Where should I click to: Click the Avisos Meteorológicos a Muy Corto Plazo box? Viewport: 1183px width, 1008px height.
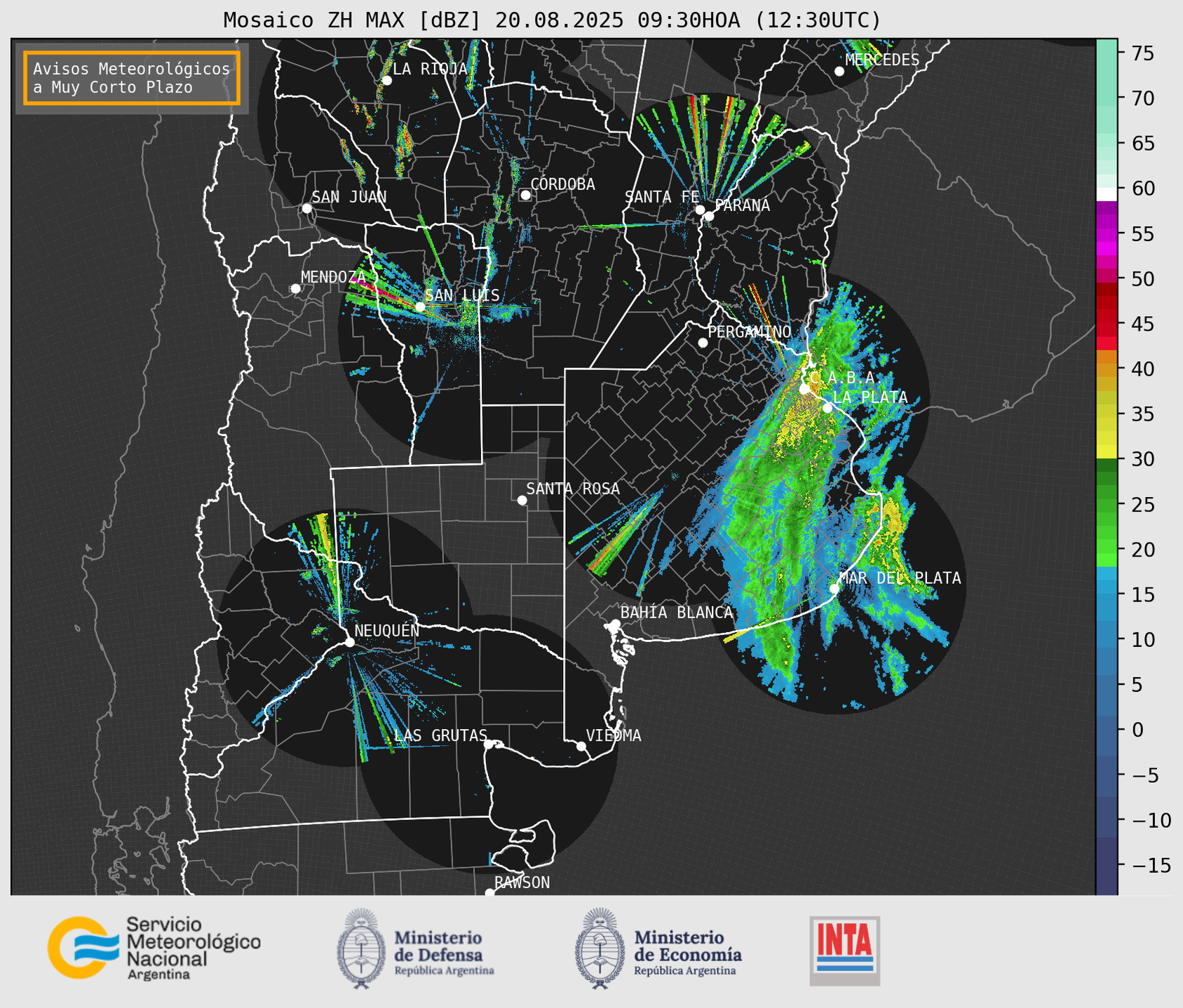(132, 78)
